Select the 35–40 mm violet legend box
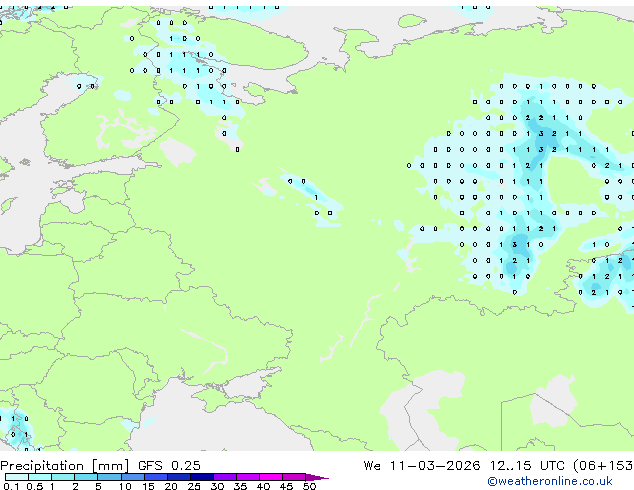 [x=247, y=477]
